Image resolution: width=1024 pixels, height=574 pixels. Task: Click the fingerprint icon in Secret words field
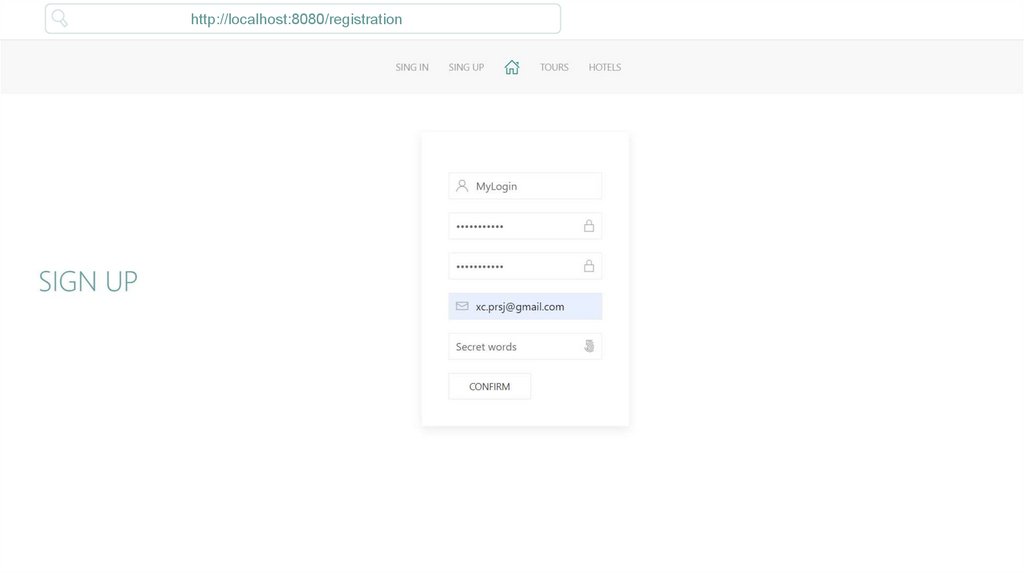[x=589, y=346]
